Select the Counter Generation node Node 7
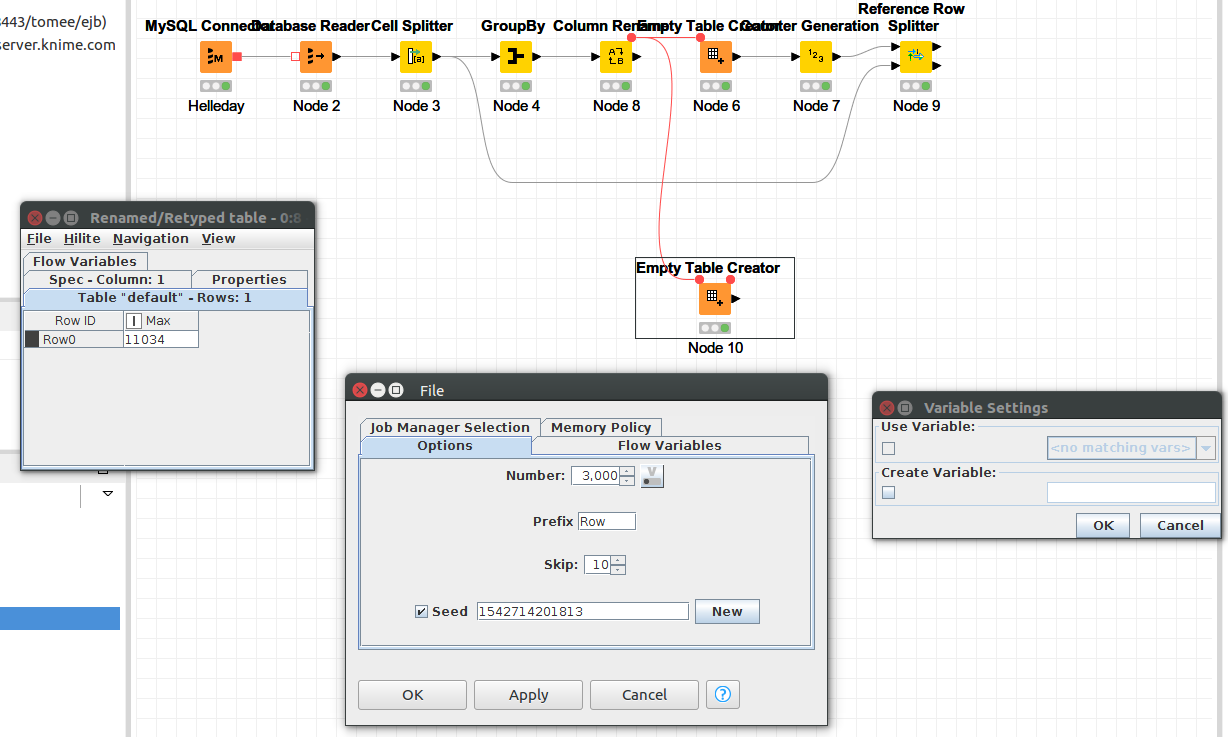Viewport: 1228px width, 737px height. (816, 57)
